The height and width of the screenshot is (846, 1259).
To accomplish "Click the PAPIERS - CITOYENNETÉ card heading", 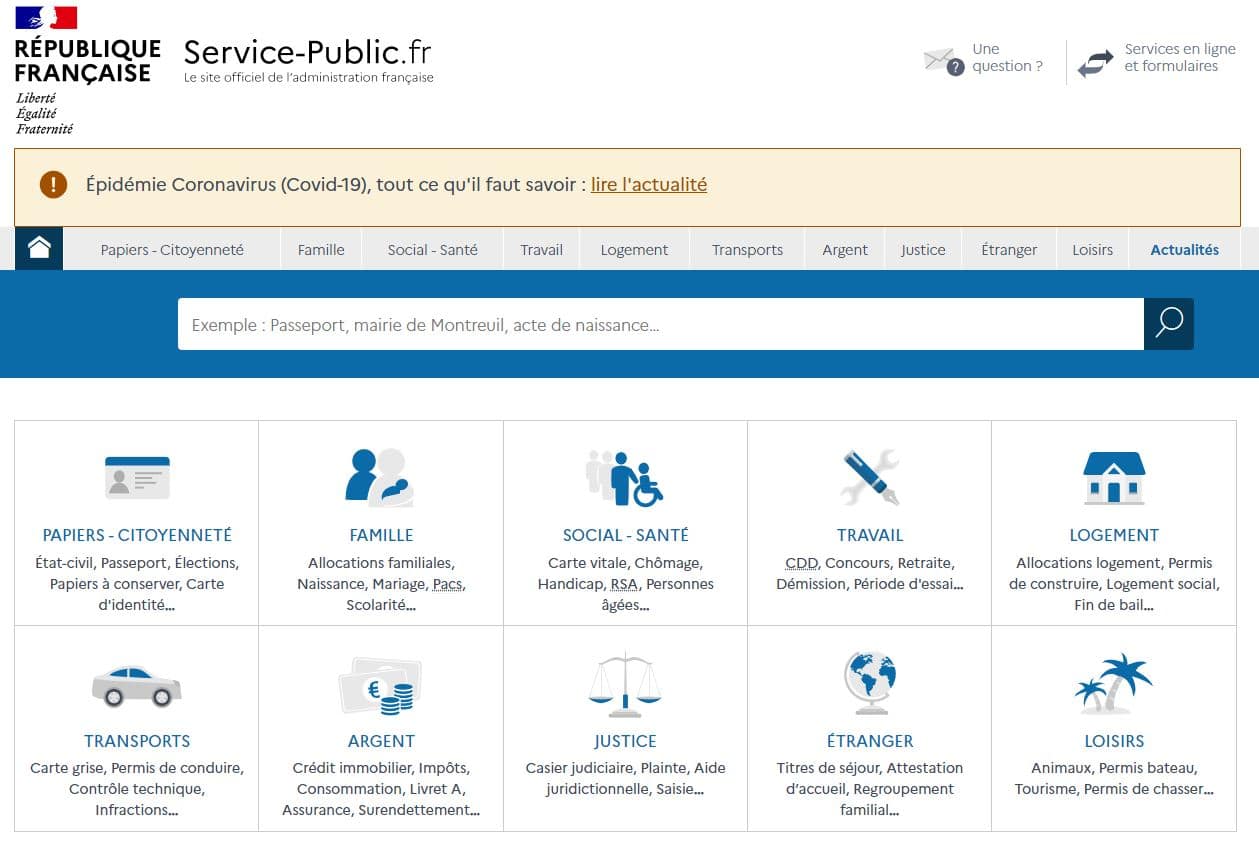I will coord(137,535).
